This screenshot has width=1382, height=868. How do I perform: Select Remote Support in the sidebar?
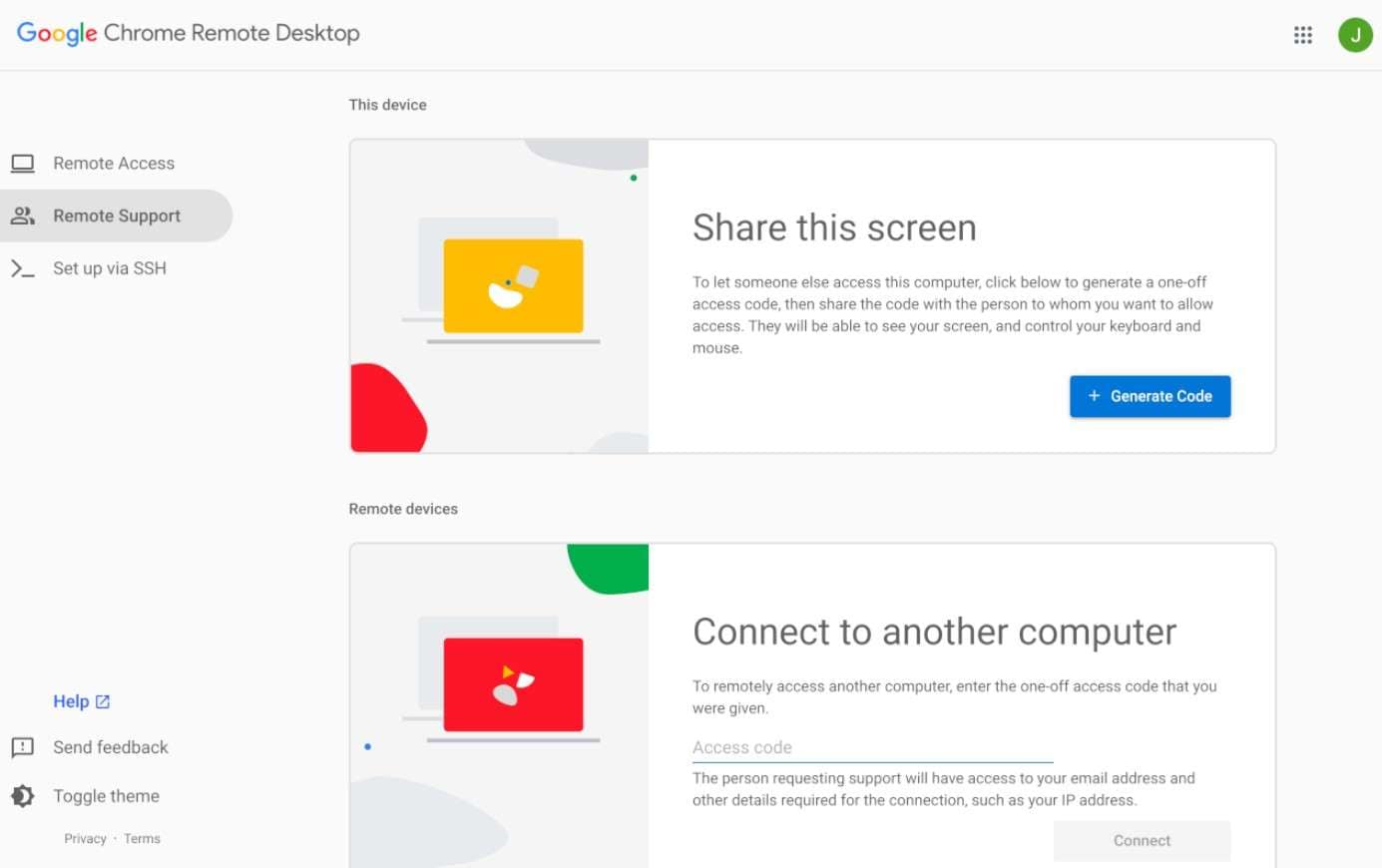tap(116, 216)
